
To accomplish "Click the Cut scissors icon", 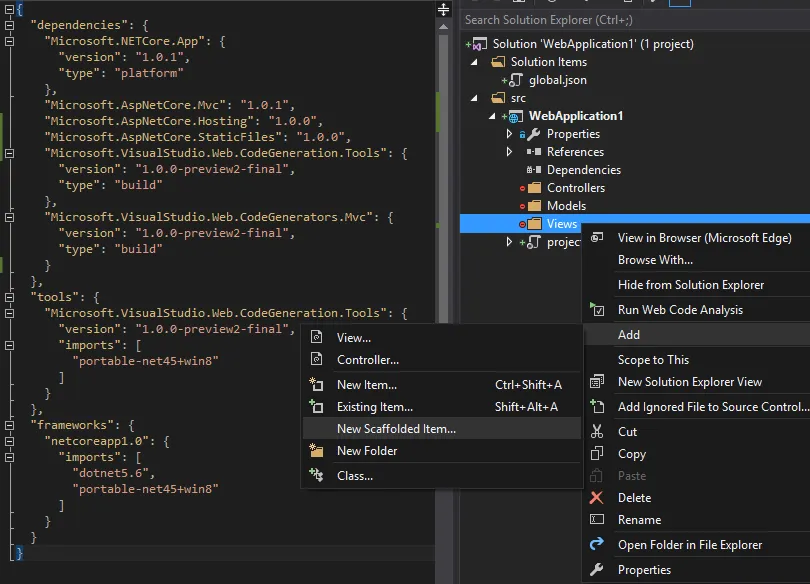I will tap(597, 431).
